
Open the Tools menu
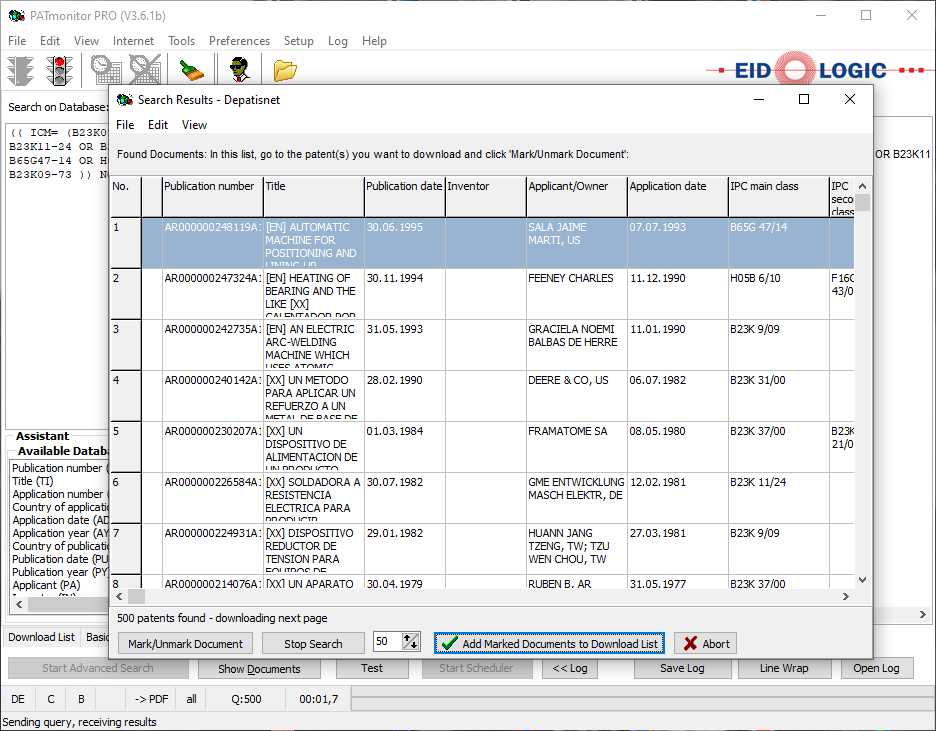(x=181, y=41)
